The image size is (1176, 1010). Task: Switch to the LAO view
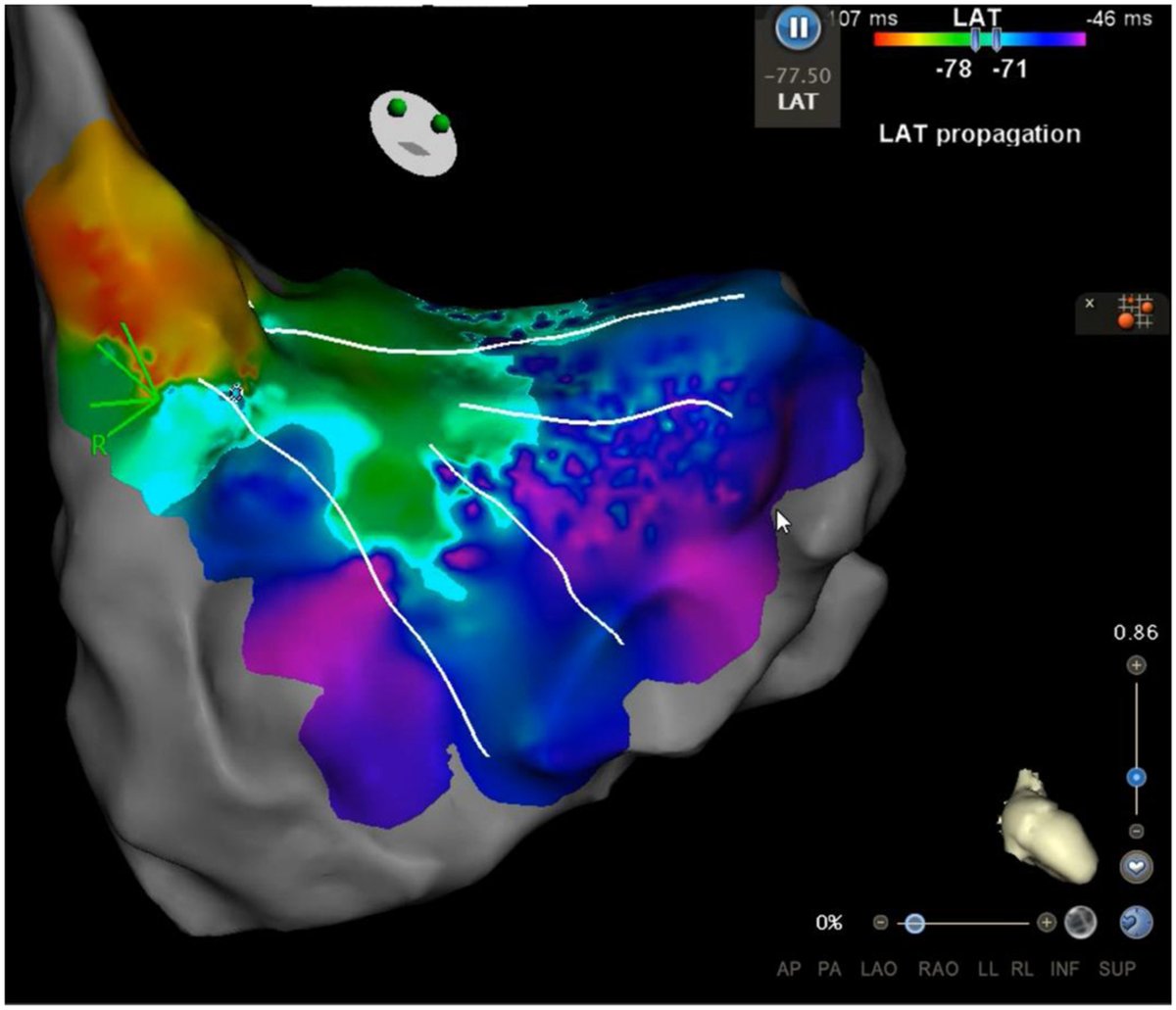point(877,969)
